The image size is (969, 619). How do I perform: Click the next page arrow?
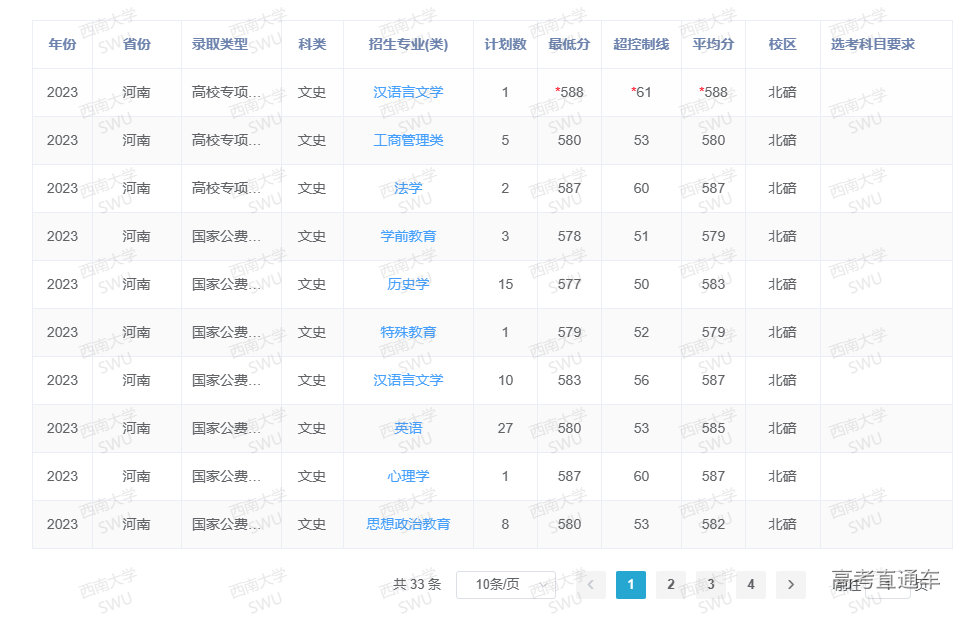[790, 585]
